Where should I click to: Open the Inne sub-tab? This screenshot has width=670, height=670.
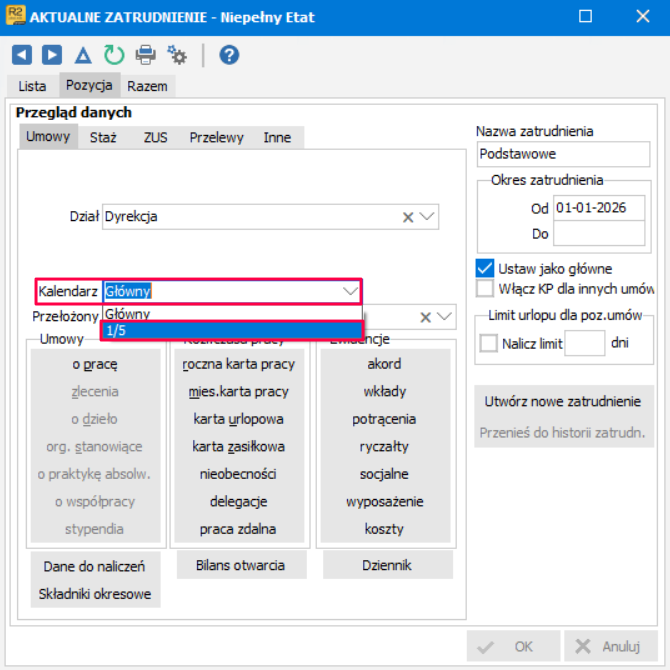[x=277, y=138]
